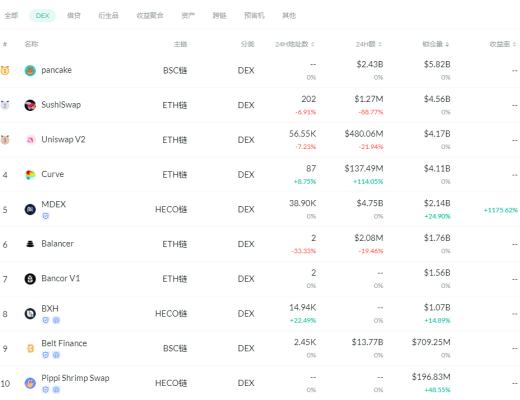520x400 pixels.
Task: Sort by the 24H额 column arrows
Action: point(380,44)
